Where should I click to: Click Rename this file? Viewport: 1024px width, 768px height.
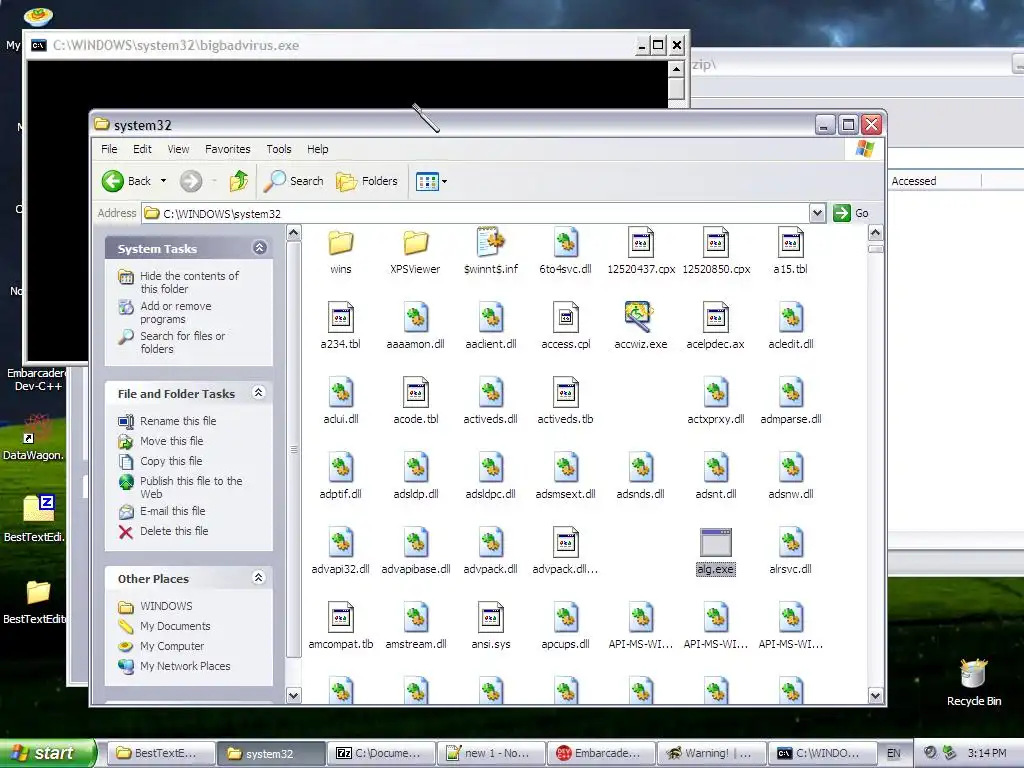[x=178, y=421]
